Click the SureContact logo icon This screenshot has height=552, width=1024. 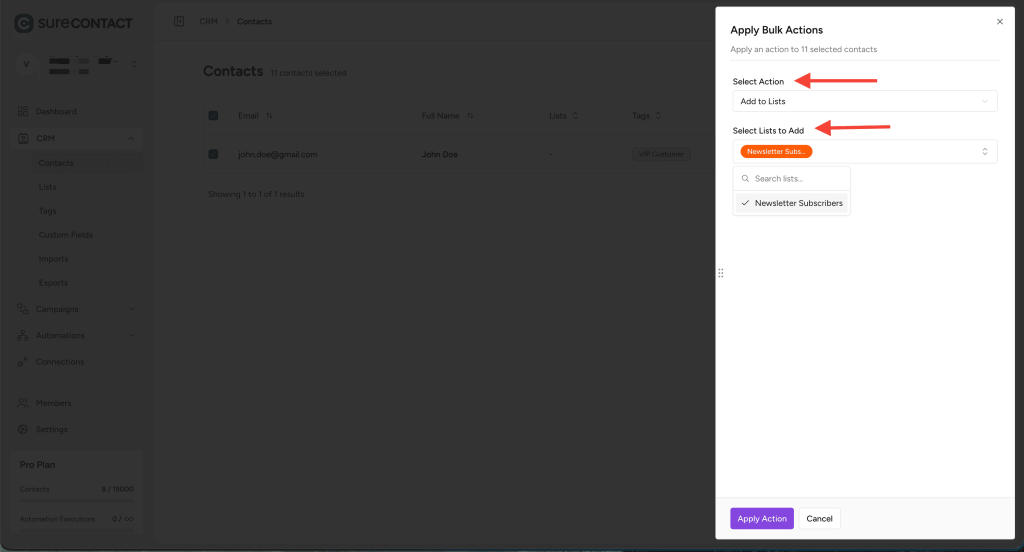pos(25,22)
